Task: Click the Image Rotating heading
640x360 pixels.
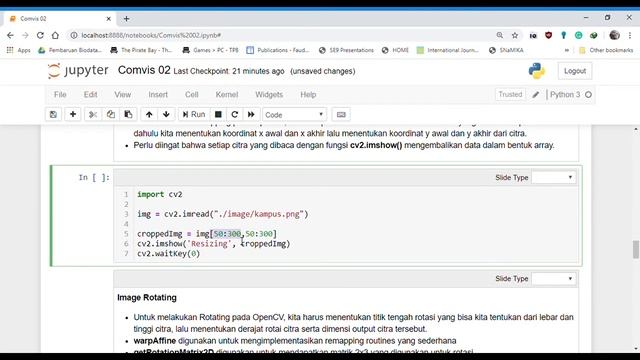Action: (x=147, y=298)
